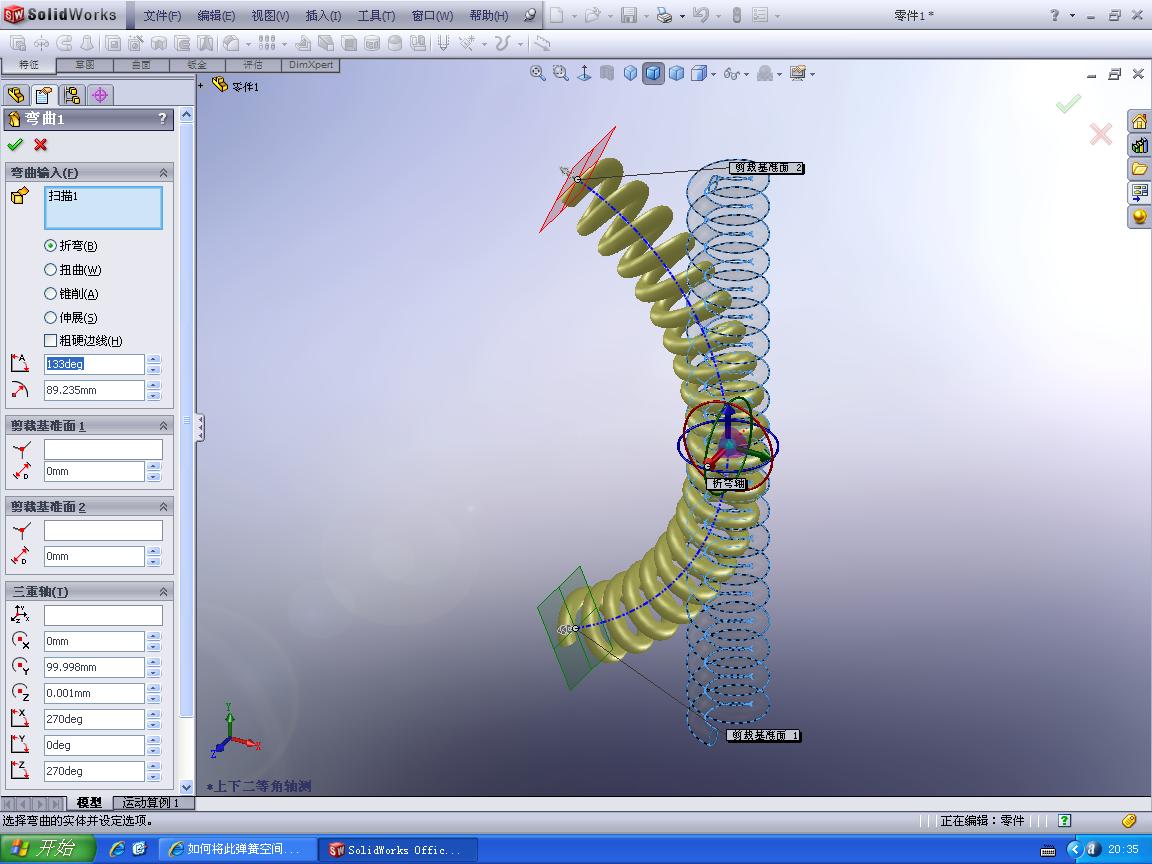This screenshot has width=1152, height=864.
Task: Select the 扭曲(W) twisting radio button
Action: pos(50,270)
